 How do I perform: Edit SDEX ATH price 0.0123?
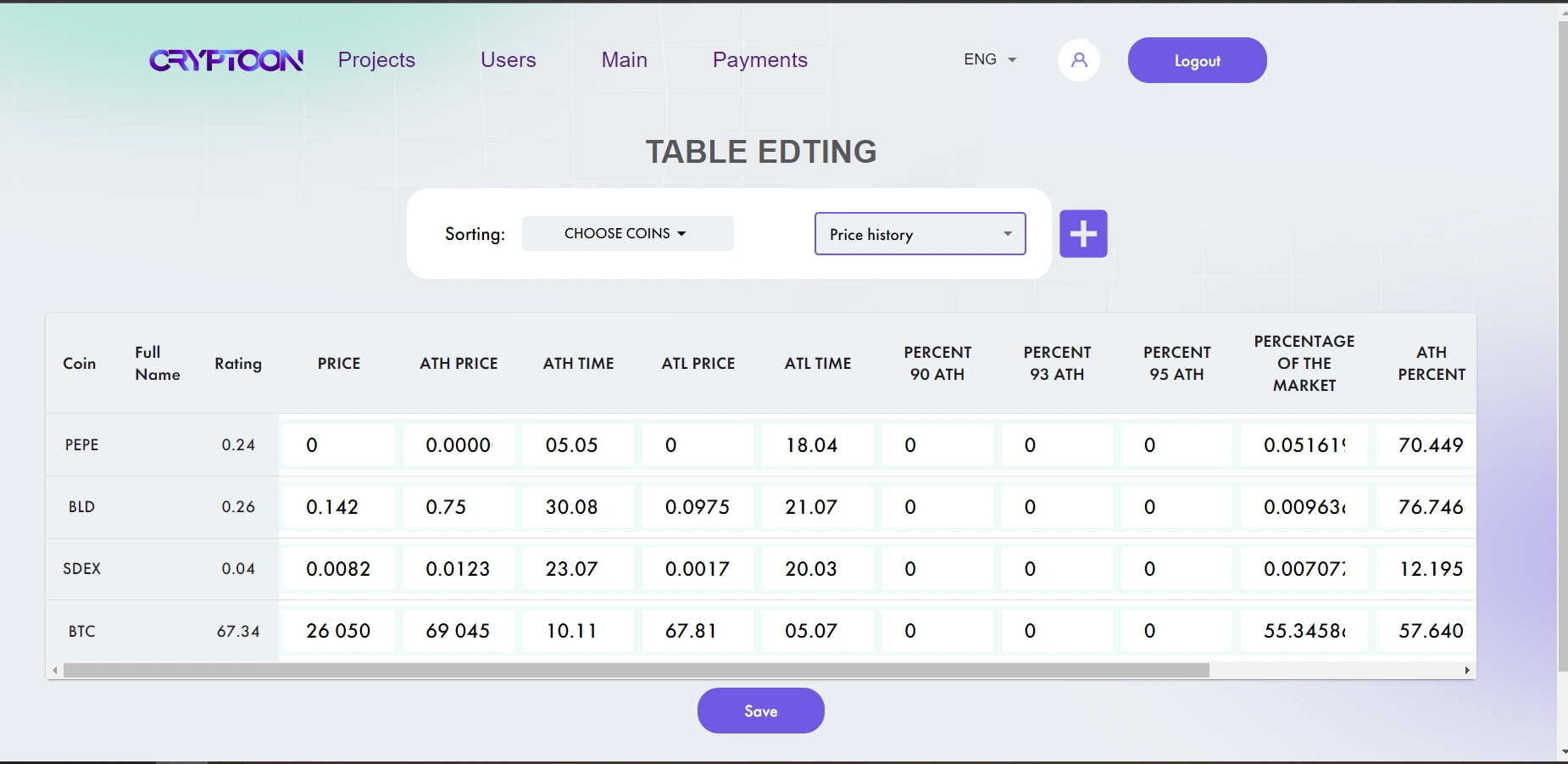click(459, 569)
